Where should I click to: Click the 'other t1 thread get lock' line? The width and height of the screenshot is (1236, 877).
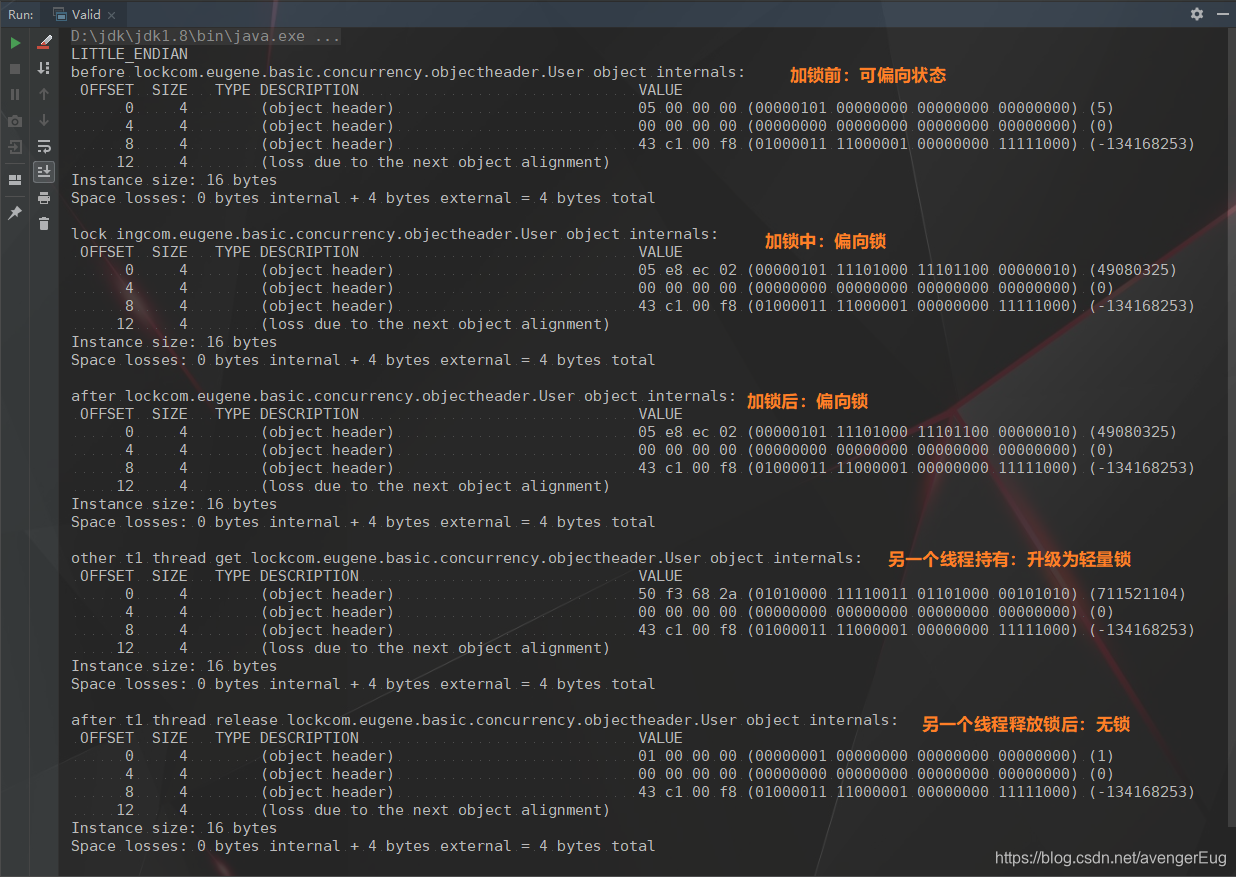pos(466,558)
